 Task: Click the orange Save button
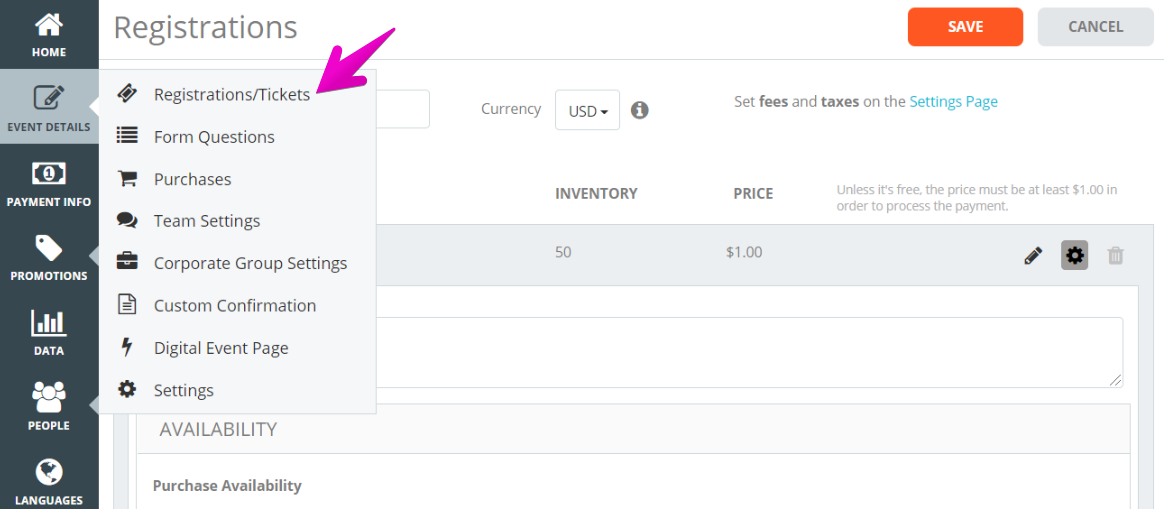[965, 27]
